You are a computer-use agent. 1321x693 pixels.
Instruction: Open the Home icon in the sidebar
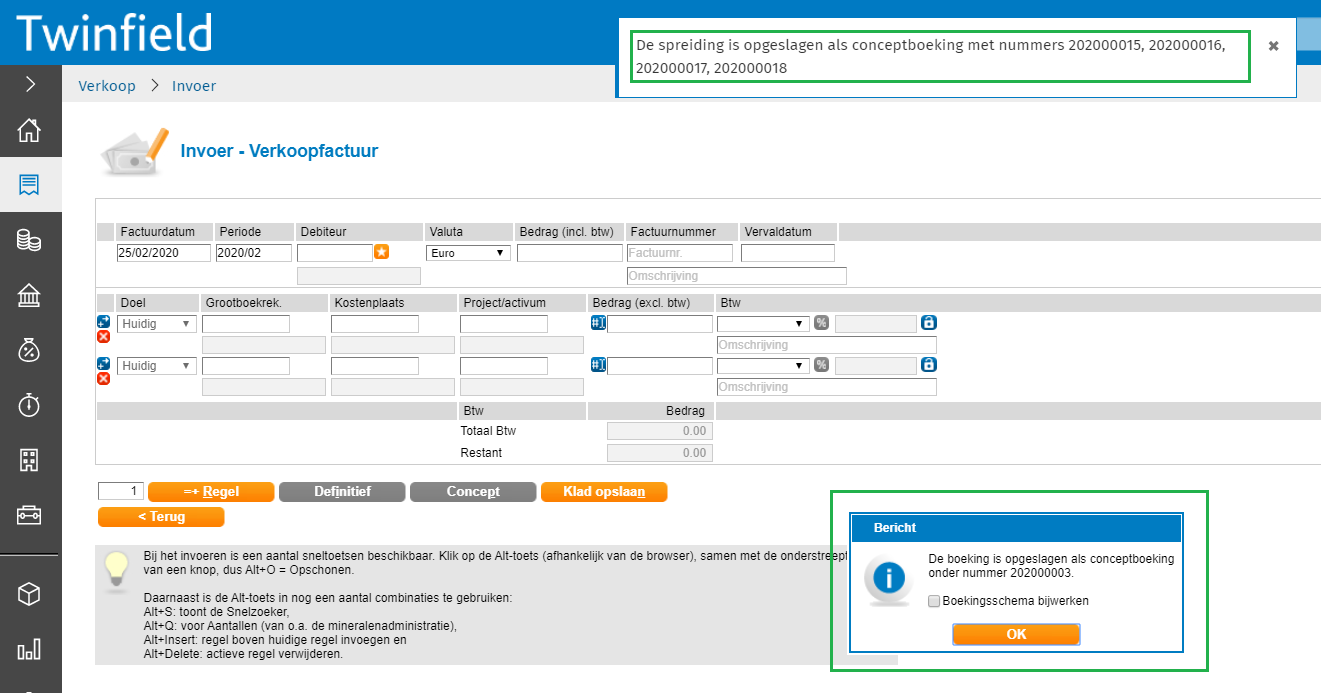coord(29,130)
